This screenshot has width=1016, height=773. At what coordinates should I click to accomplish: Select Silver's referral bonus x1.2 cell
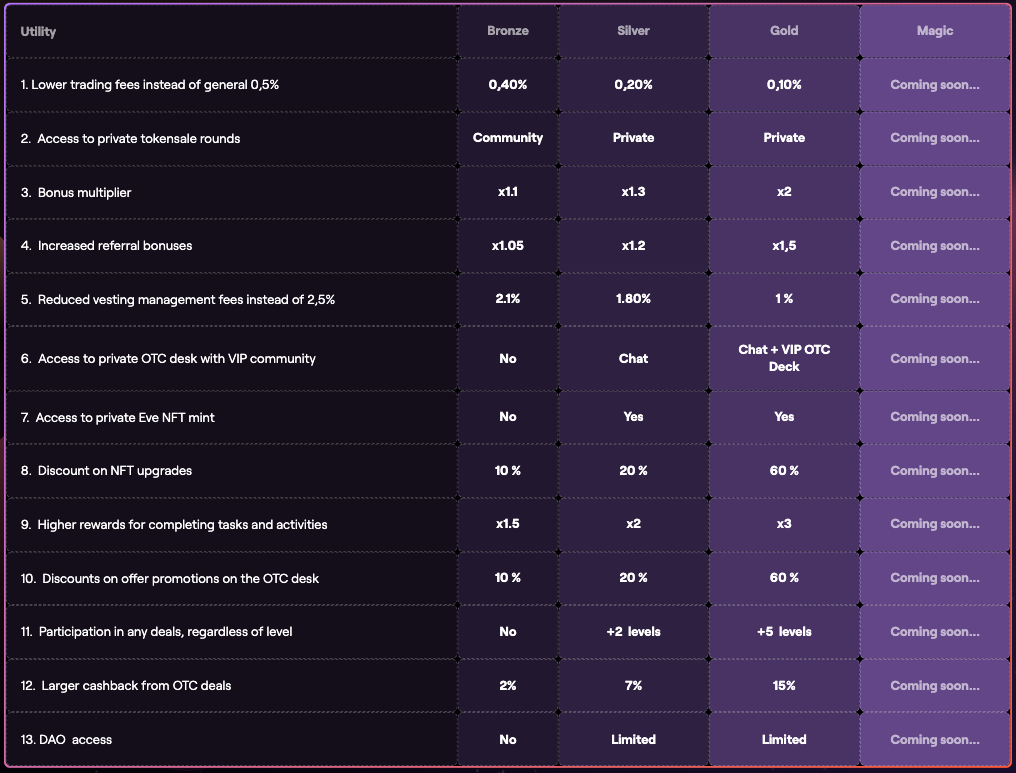point(633,246)
